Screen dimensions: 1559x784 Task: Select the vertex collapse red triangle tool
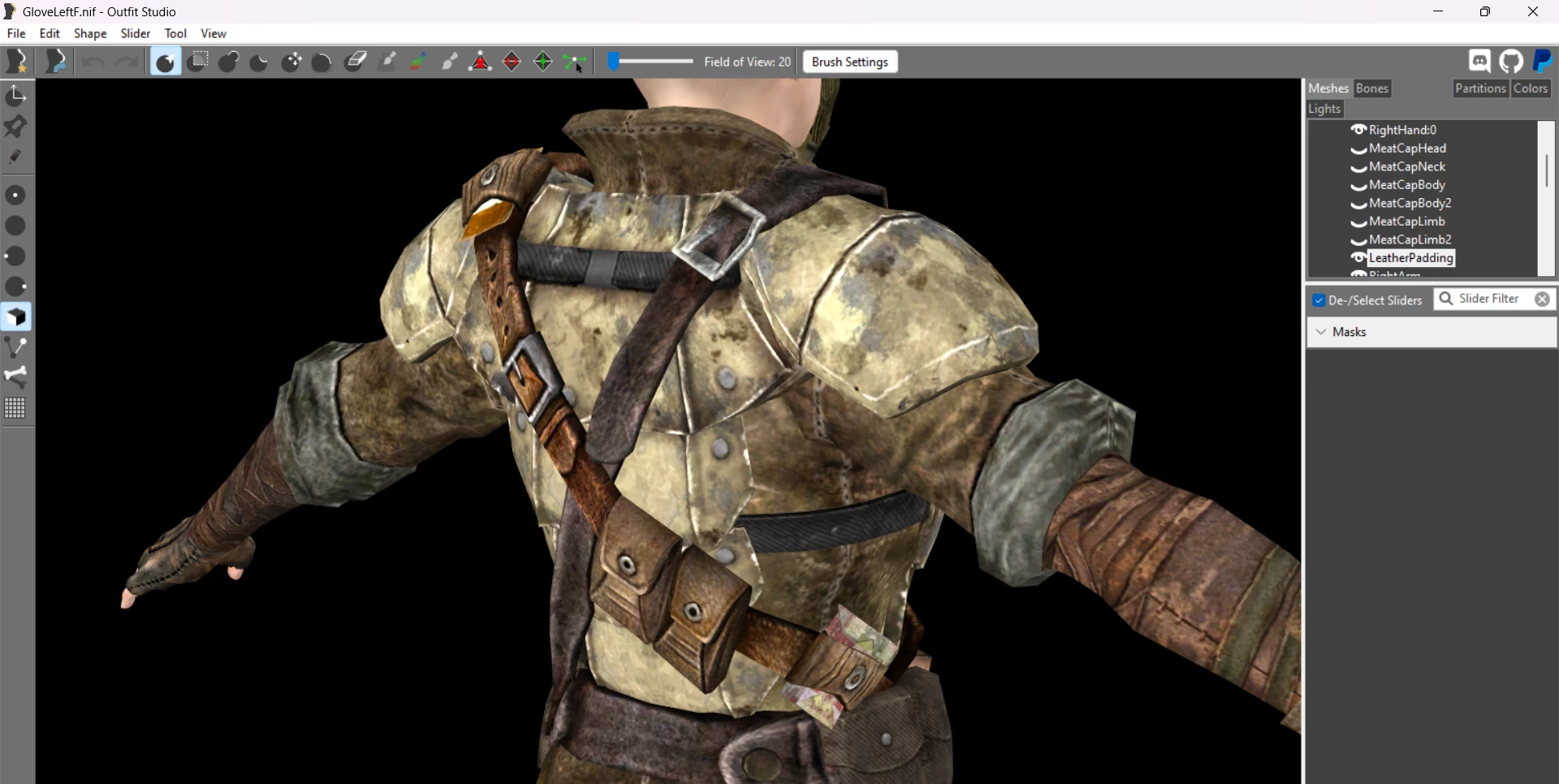481,62
